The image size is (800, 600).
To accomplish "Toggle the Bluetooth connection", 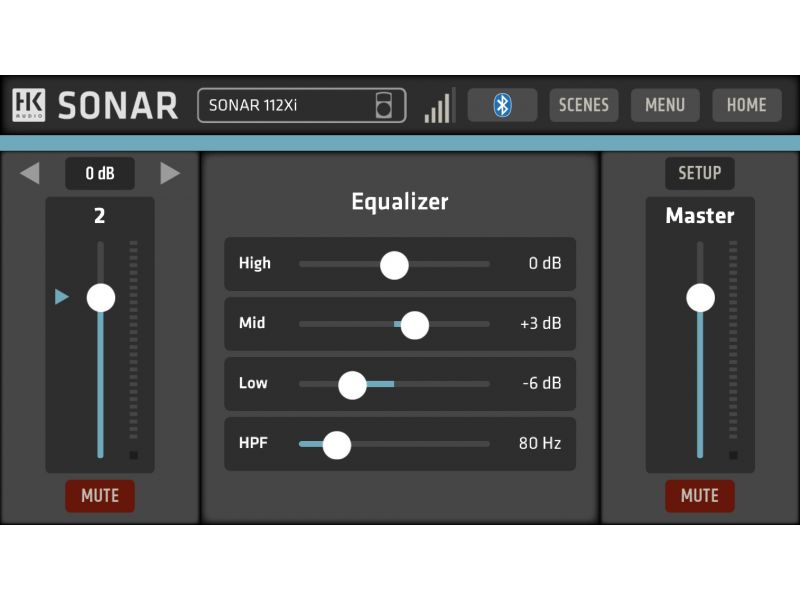I will 503,104.
